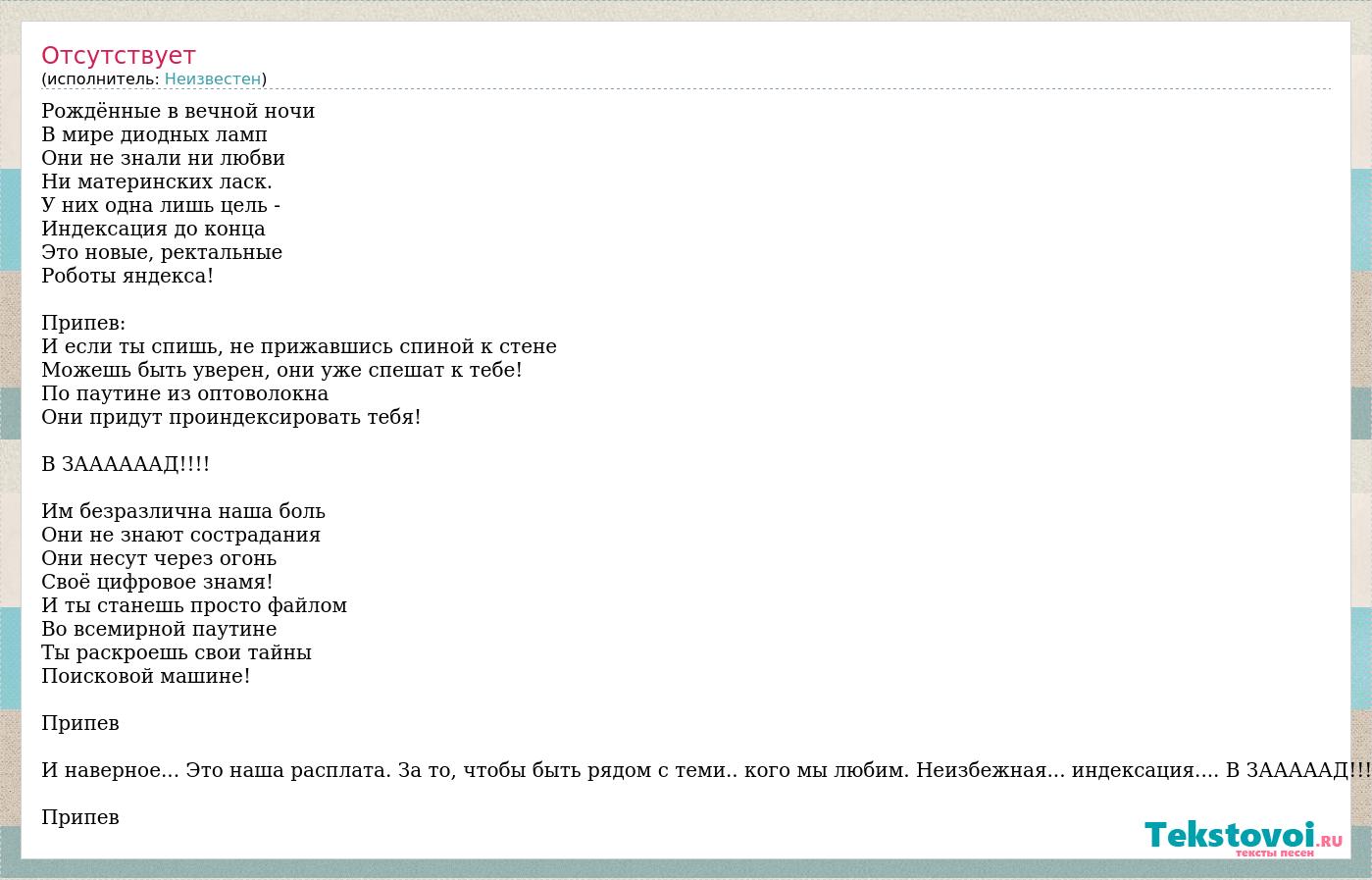Open the artist link "Неизвестен"
The image size is (1372, 880).
213,79
